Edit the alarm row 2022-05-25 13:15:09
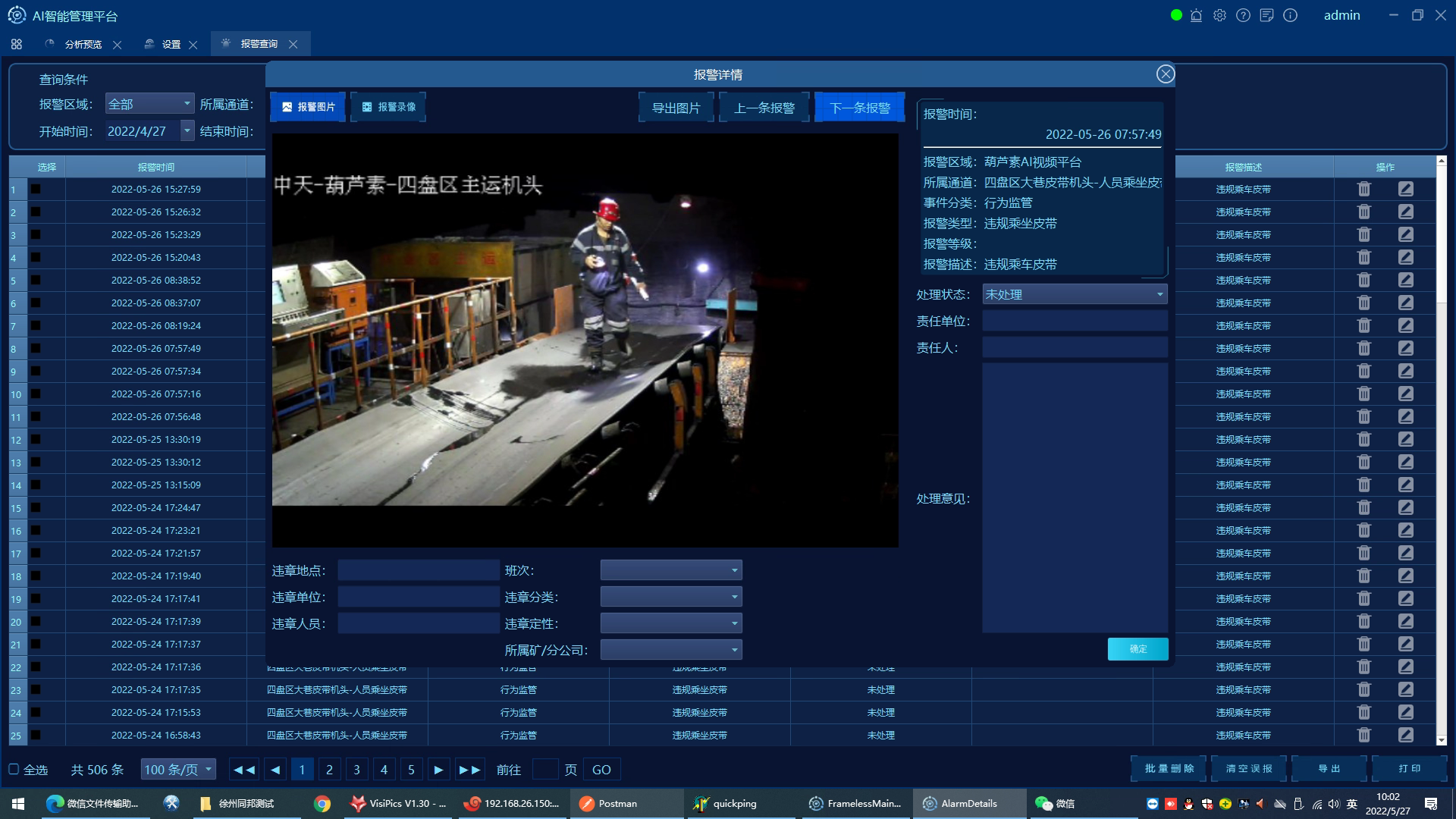This screenshot has height=819, width=1456. click(1406, 485)
